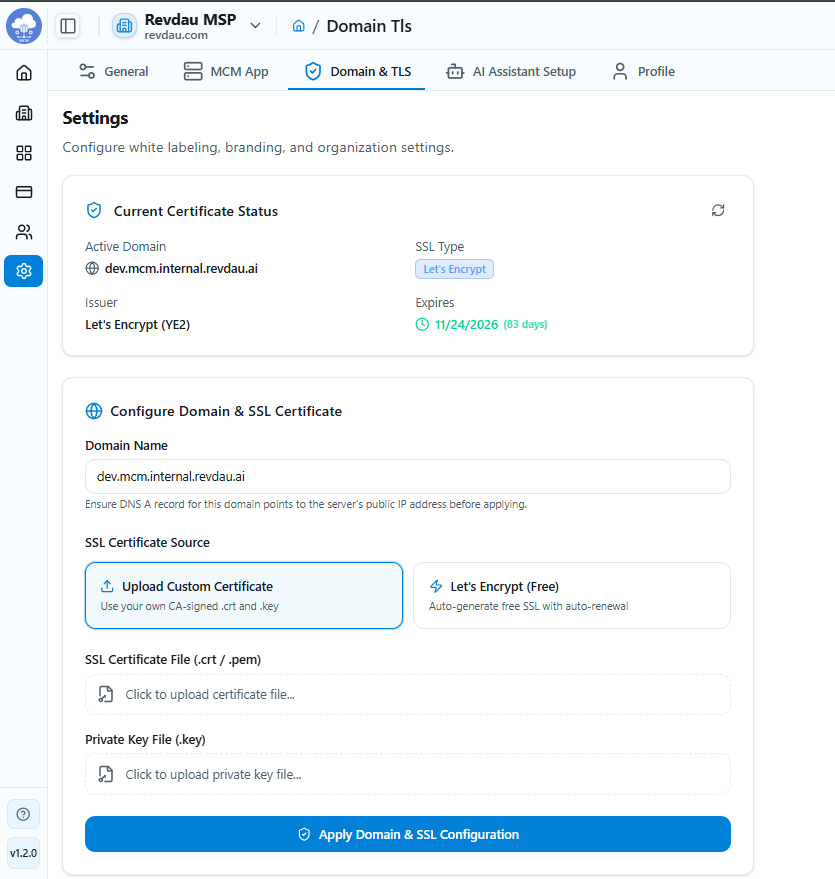Click the MCM cloud logo
The width and height of the screenshot is (835, 879).
click(x=24, y=26)
